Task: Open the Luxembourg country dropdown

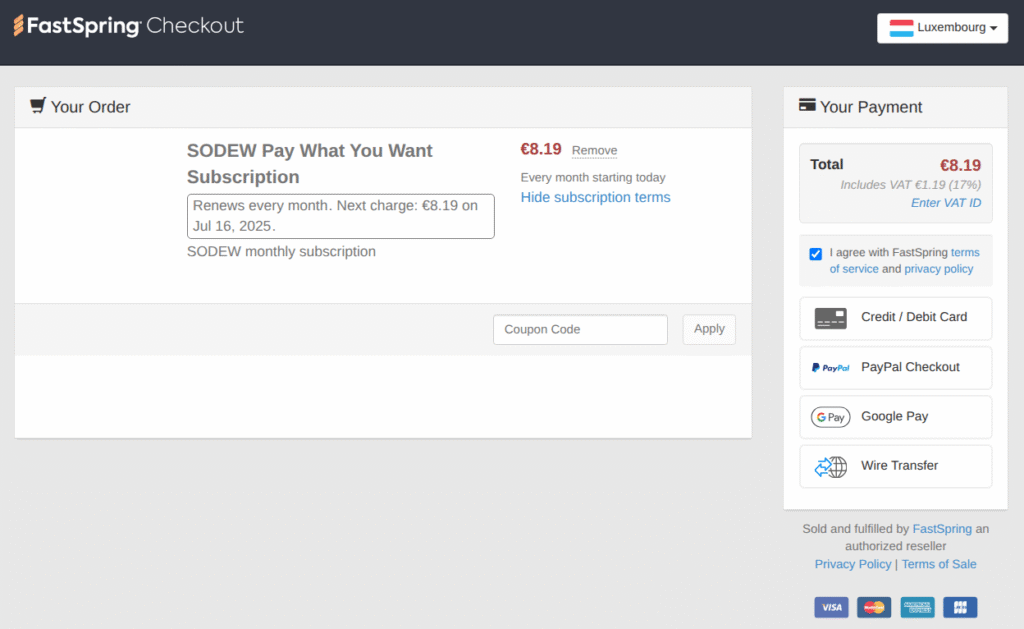Action: [x=942, y=28]
